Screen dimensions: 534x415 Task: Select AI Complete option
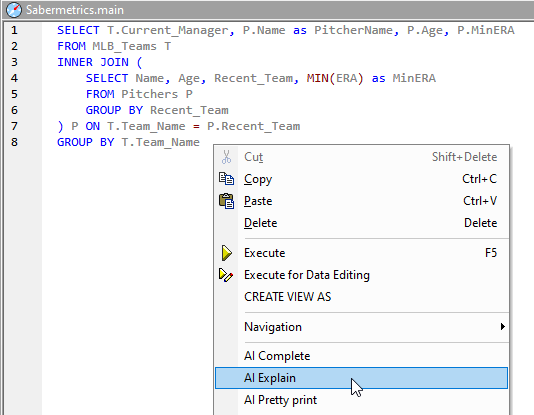pos(361,356)
